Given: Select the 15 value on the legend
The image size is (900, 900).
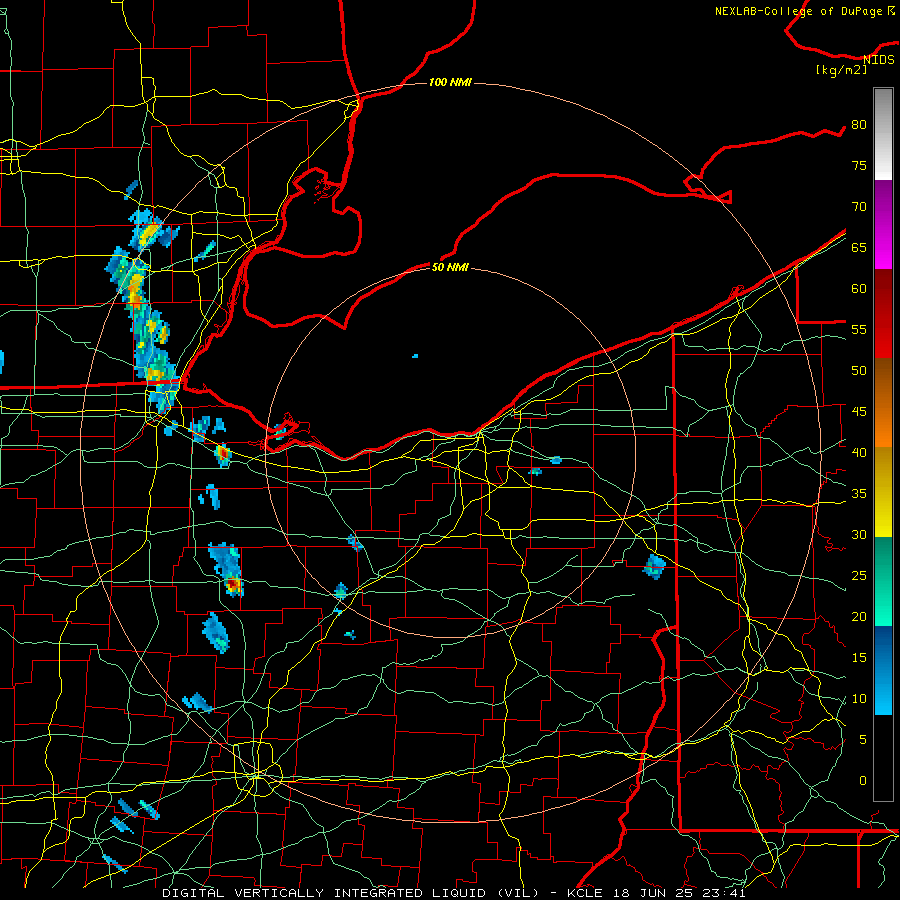Looking at the screenshot, I should [x=859, y=658].
